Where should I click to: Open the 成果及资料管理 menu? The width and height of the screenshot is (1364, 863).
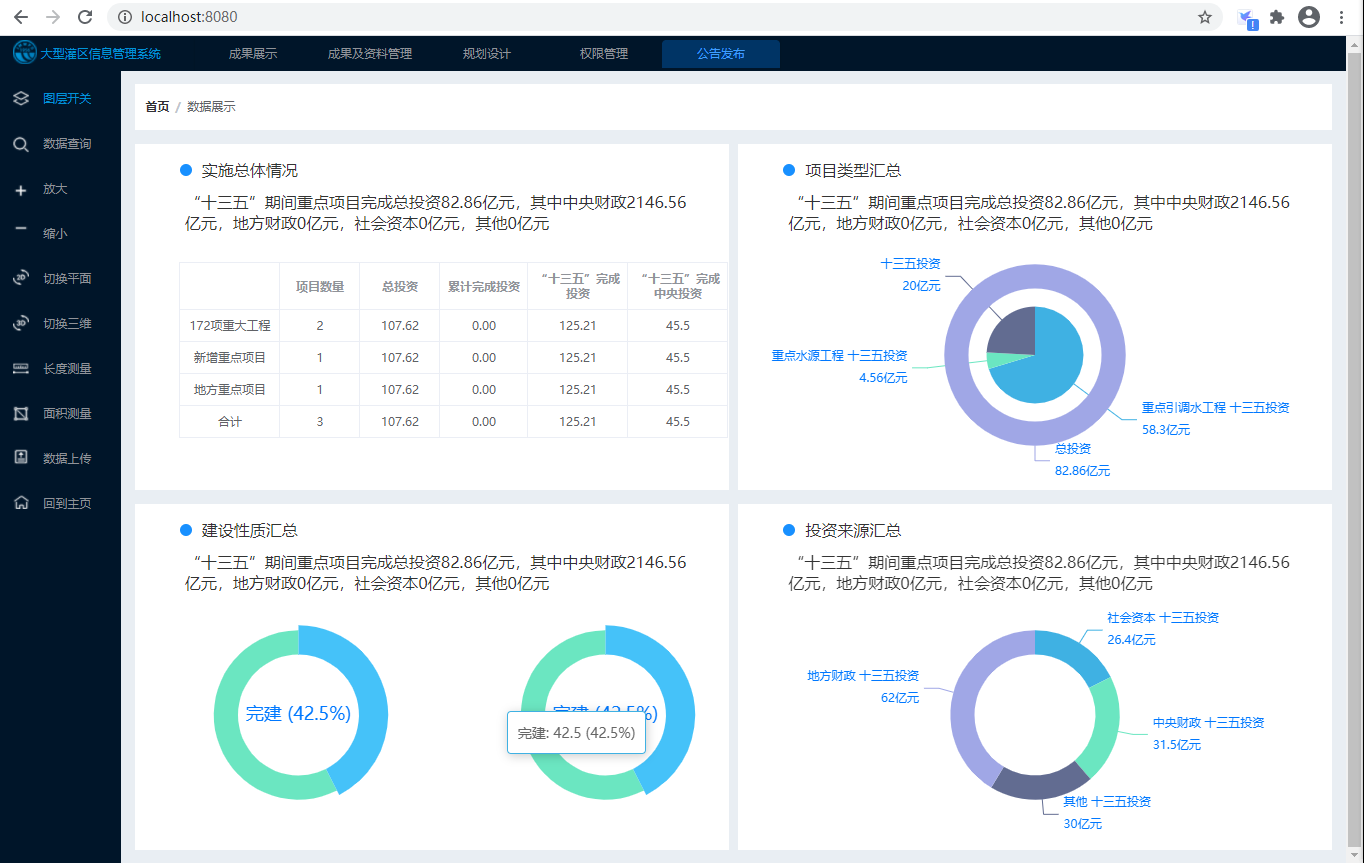pos(370,54)
